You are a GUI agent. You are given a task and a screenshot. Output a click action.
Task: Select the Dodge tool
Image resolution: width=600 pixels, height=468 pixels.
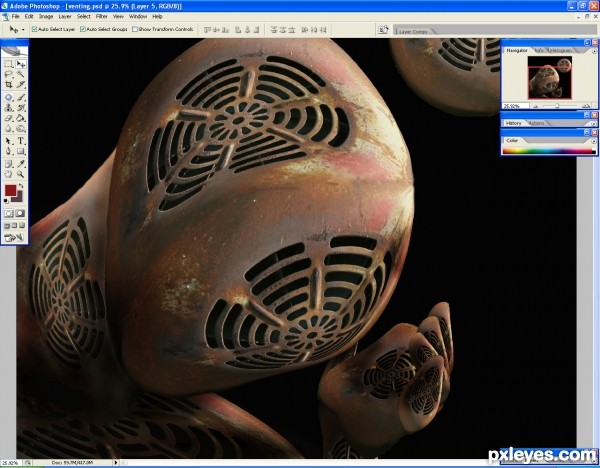(x=21, y=128)
